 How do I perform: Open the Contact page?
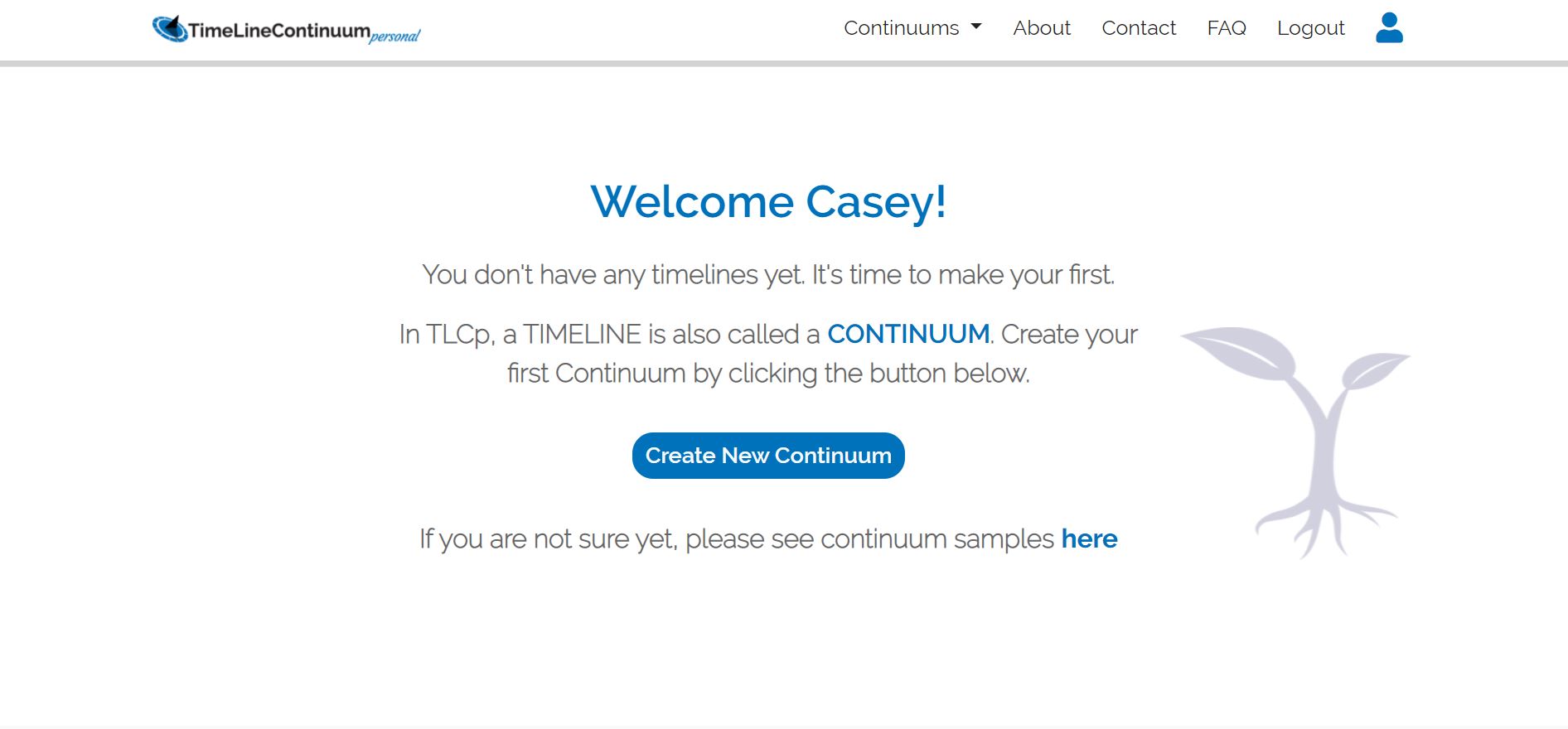(x=1139, y=28)
